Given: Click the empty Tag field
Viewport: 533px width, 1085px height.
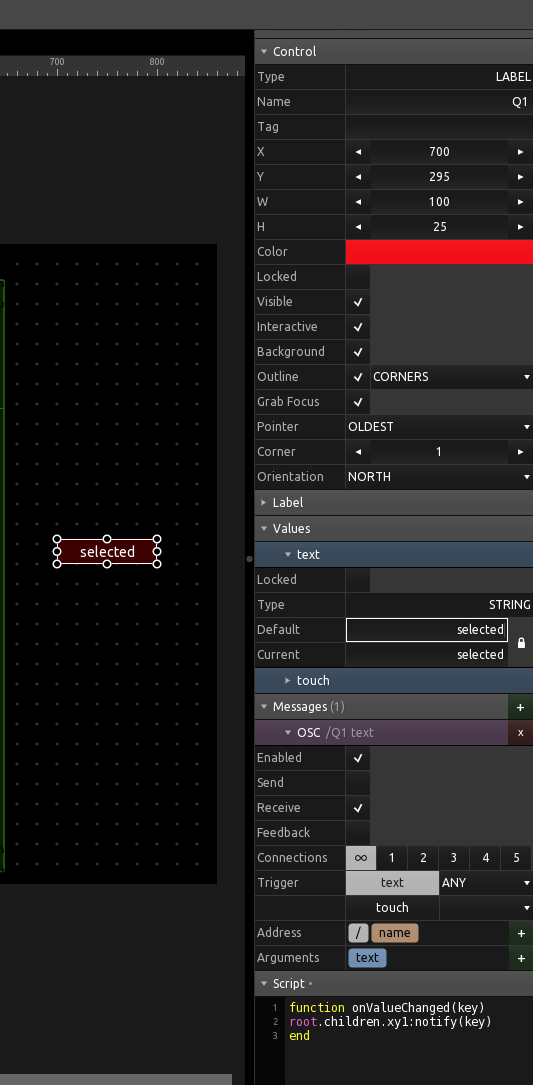Looking at the screenshot, I should (x=440, y=127).
